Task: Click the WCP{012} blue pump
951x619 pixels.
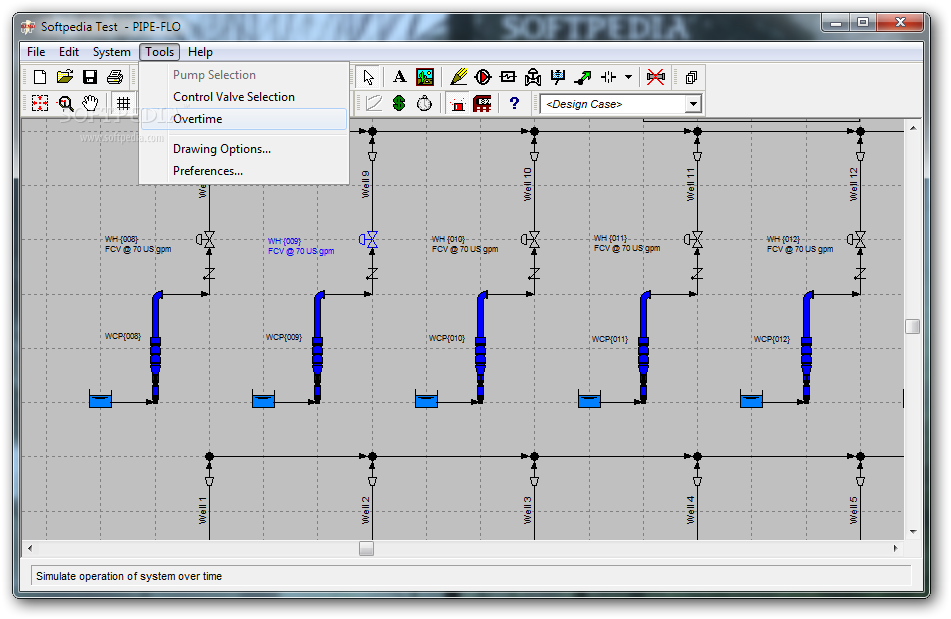Action: click(x=807, y=346)
